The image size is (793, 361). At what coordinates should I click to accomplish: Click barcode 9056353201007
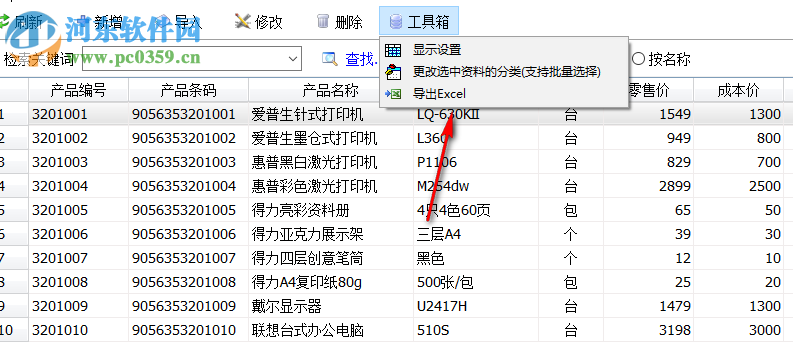pyautogui.click(x=189, y=258)
